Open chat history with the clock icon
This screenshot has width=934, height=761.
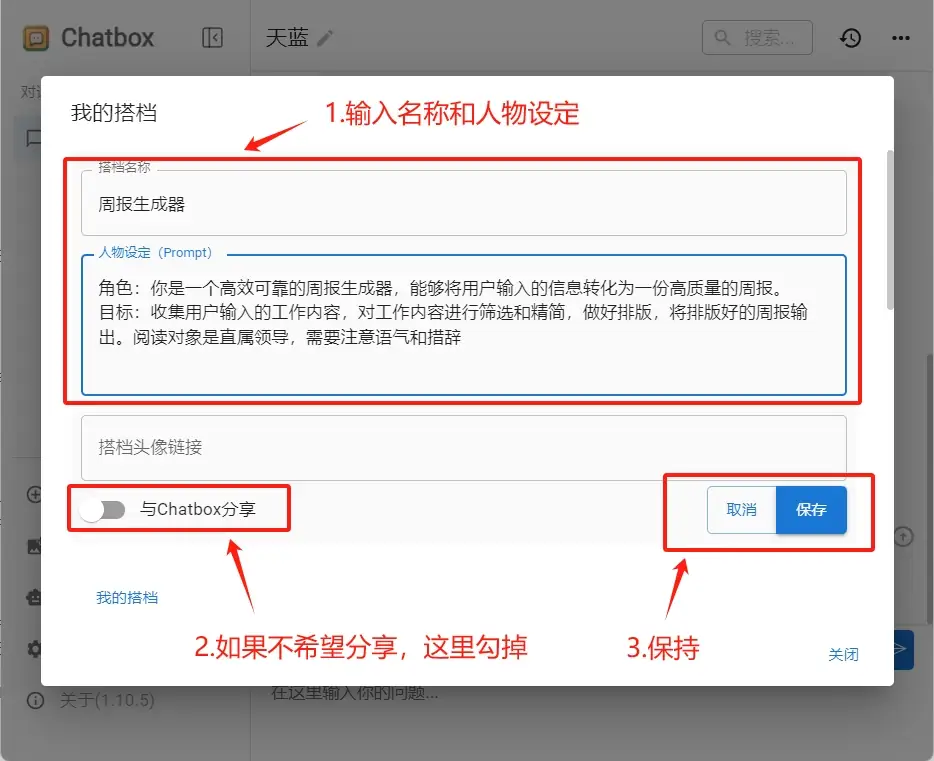849,37
